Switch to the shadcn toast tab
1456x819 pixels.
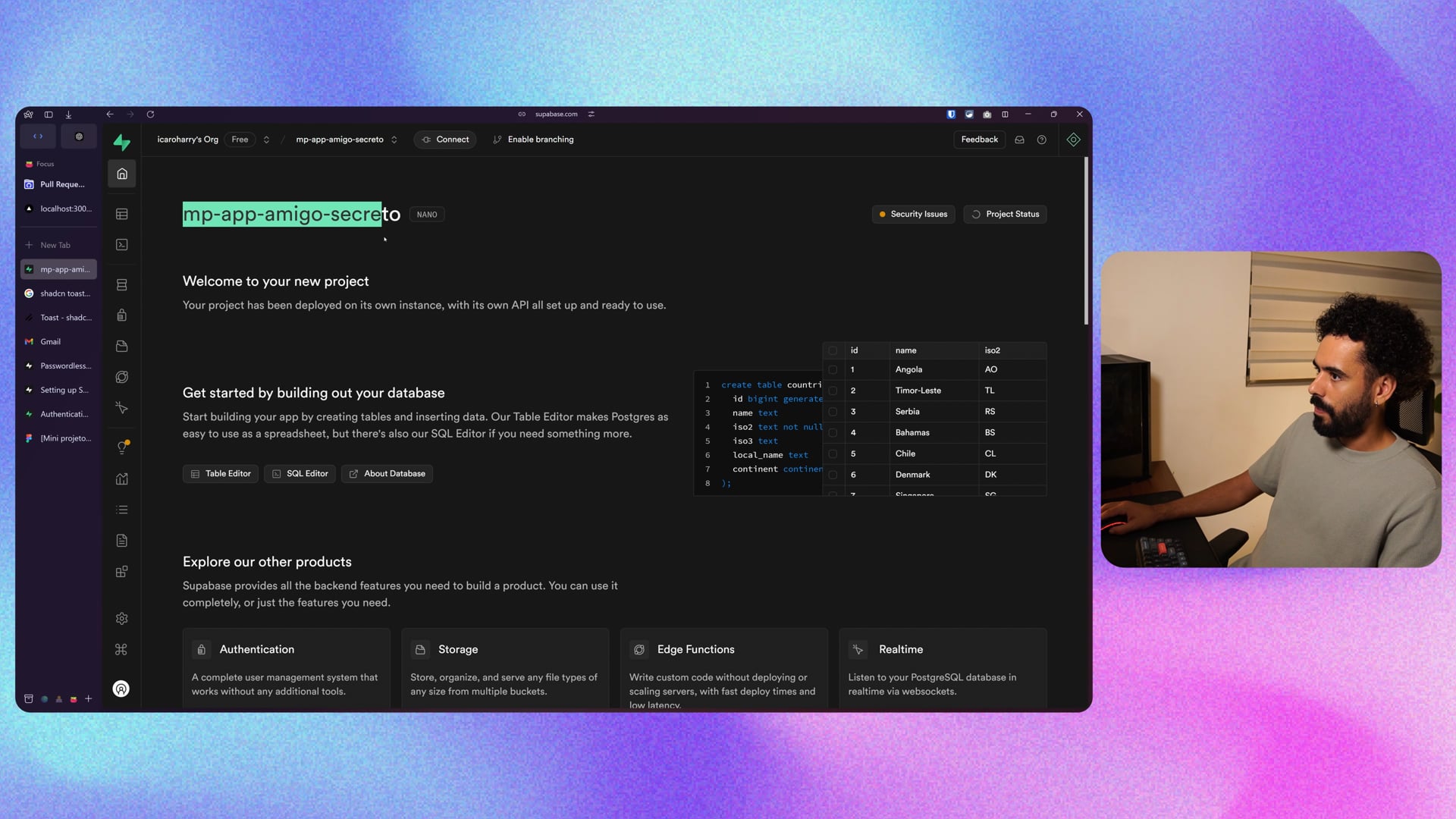[x=64, y=293]
